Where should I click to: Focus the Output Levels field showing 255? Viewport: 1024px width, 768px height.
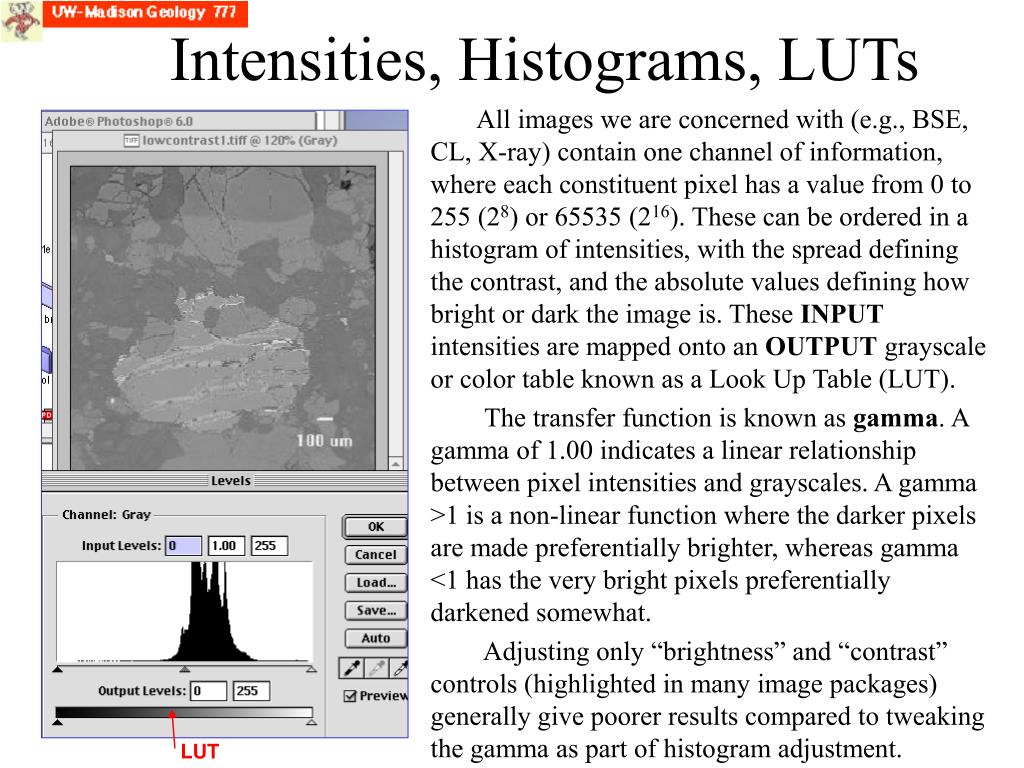coord(251,691)
